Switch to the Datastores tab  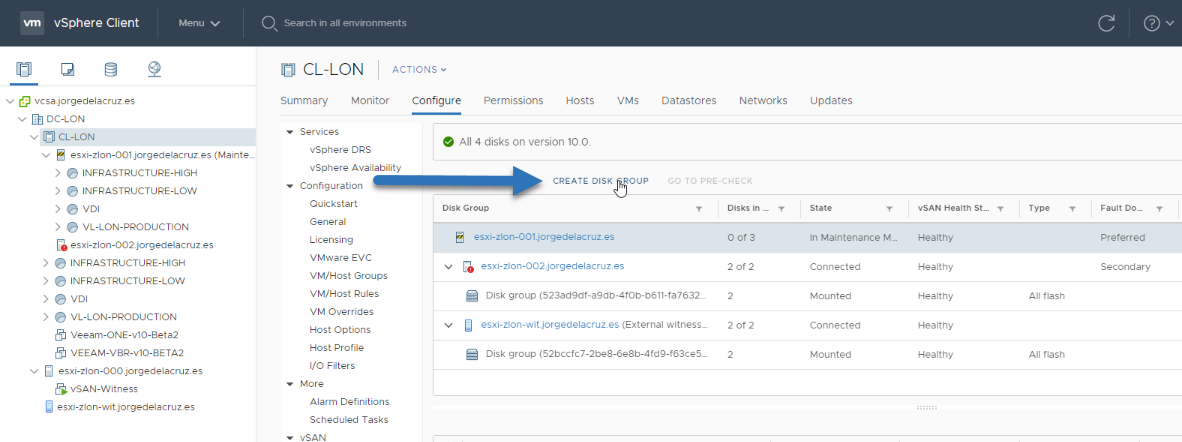click(x=689, y=100)
